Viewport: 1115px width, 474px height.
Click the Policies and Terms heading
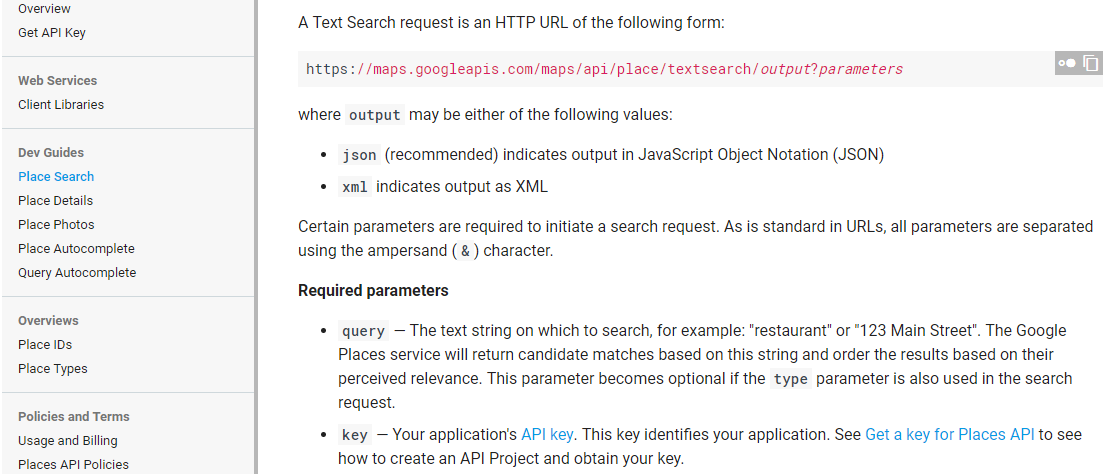(x=74, y=416)
